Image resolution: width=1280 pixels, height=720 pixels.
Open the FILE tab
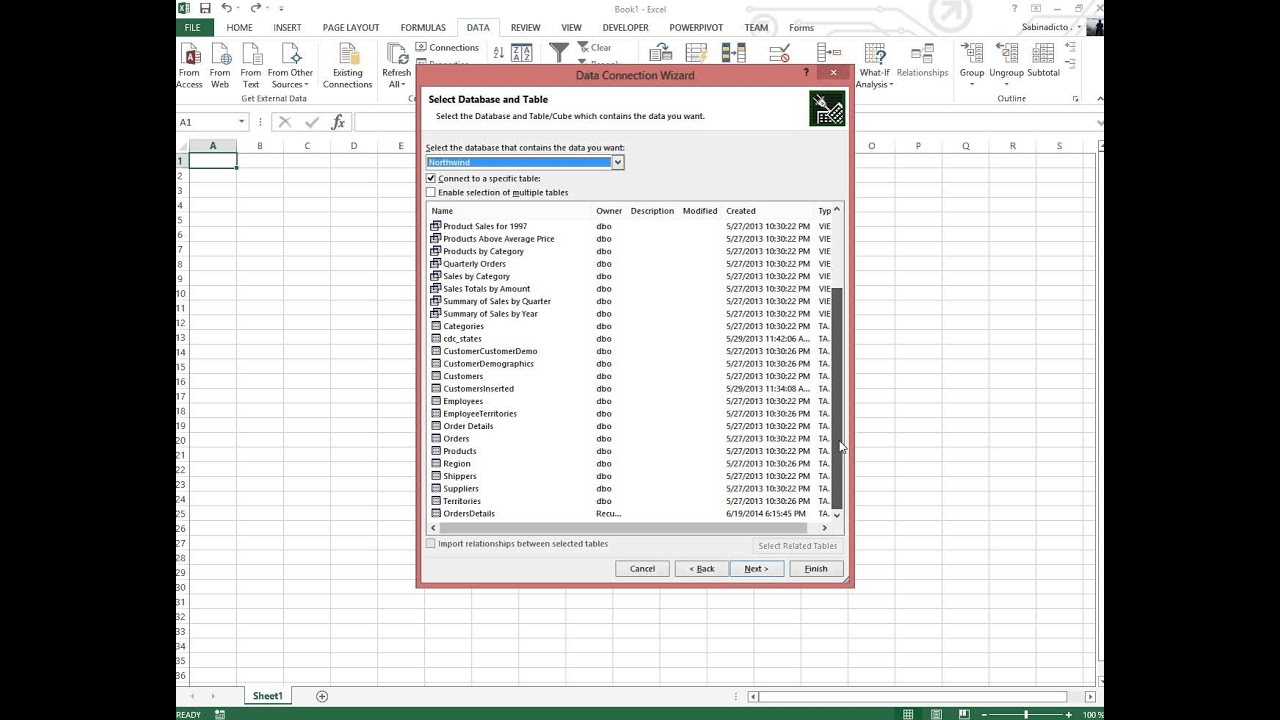[192, 27]
